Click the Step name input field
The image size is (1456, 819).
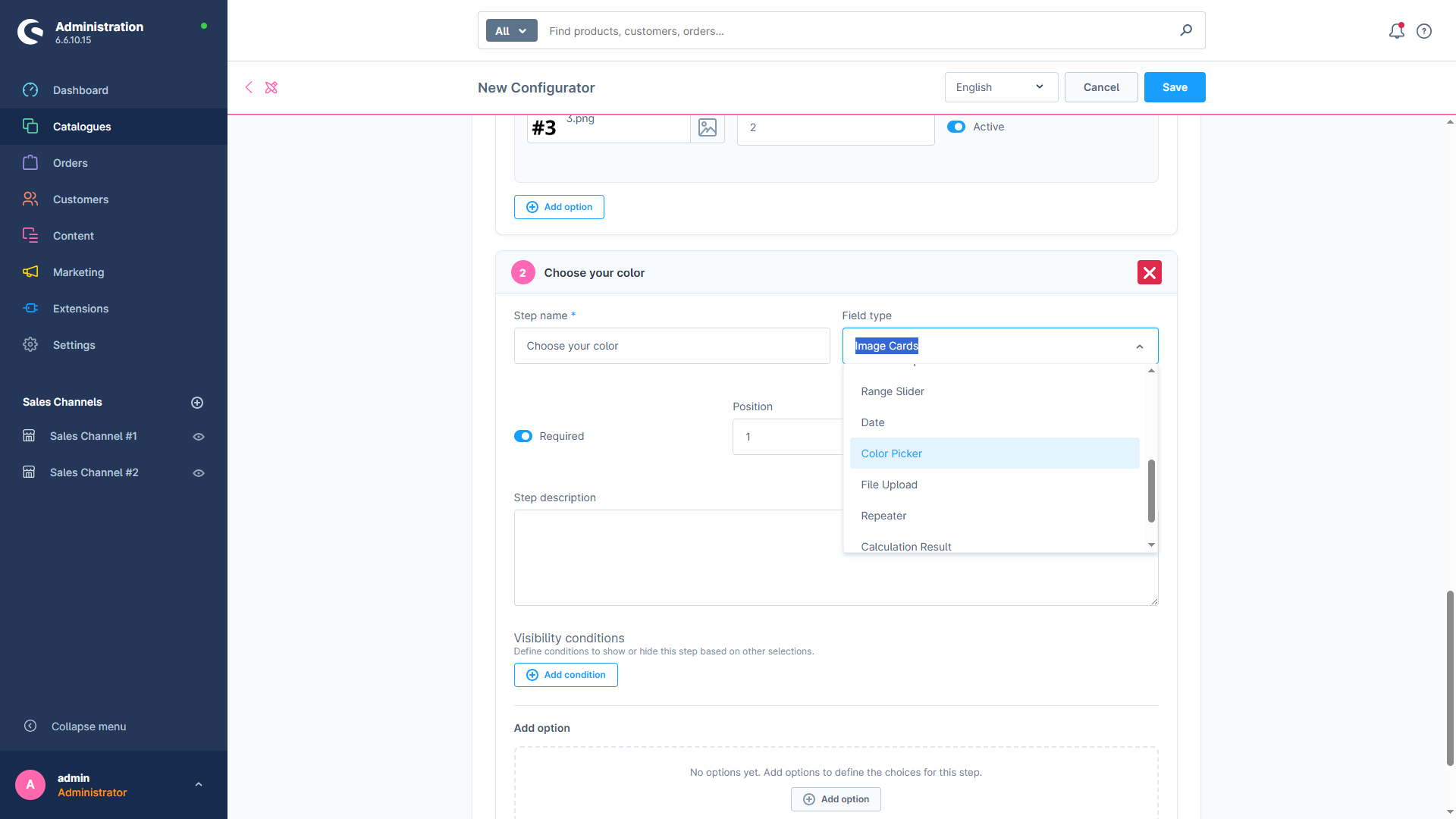672,346
